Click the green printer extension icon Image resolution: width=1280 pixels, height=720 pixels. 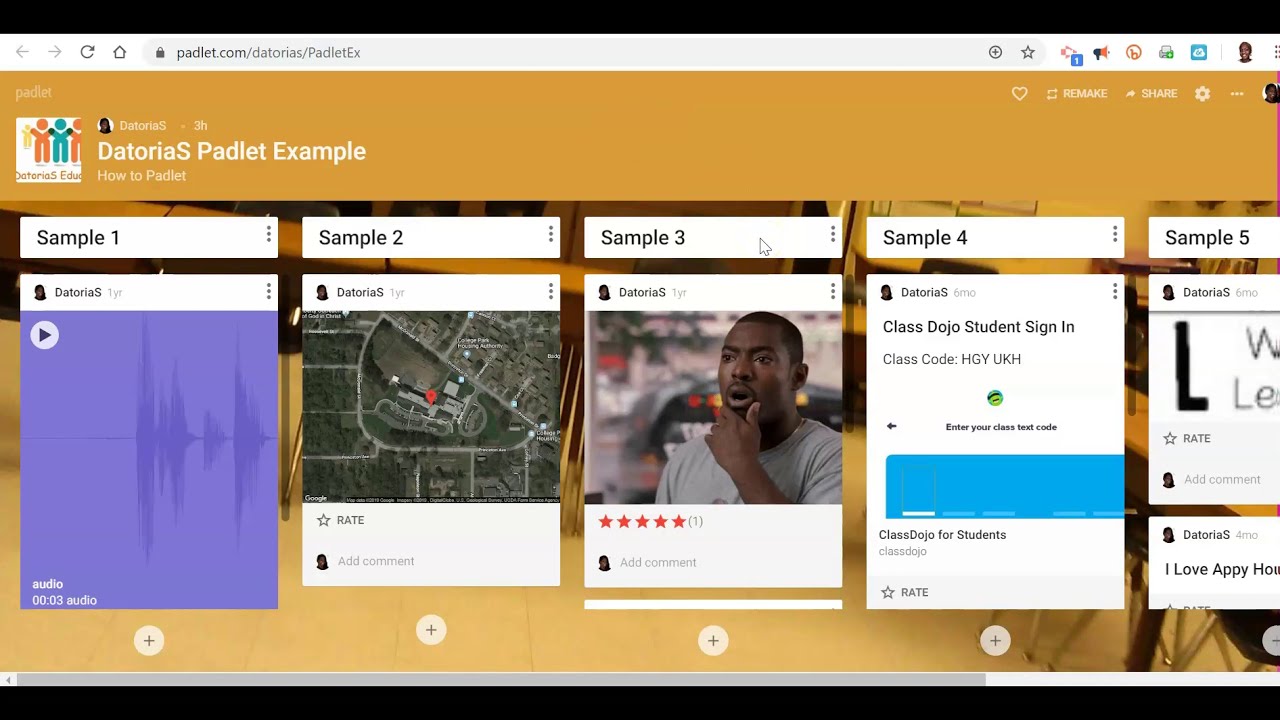tap(1166, 52)
